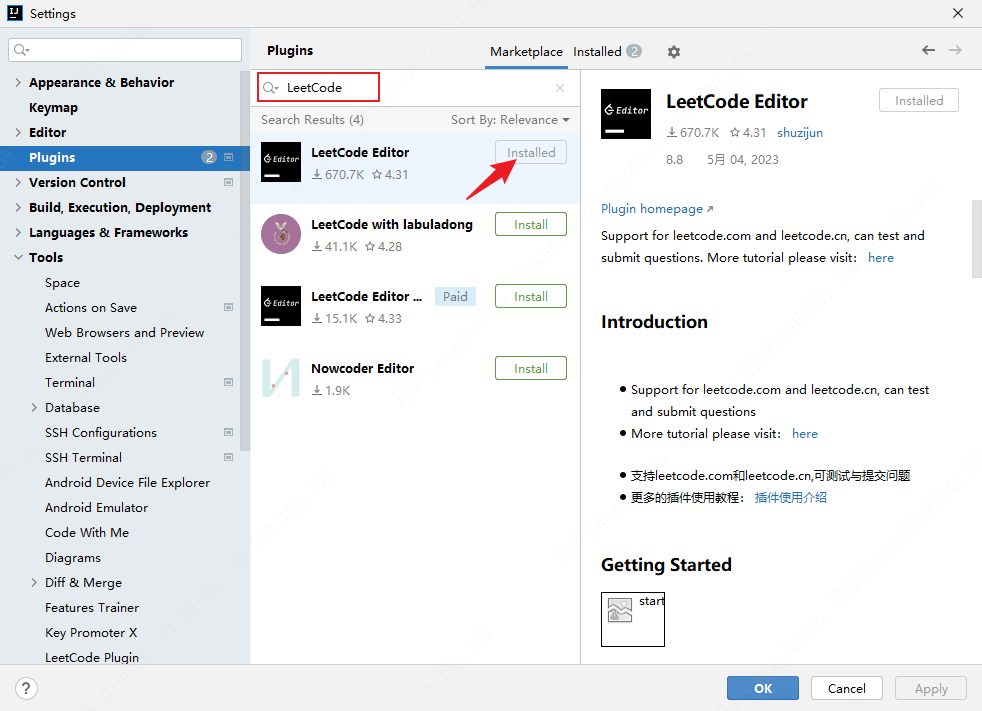The height and width of the screenshot is (711, 982).
Task: Expand Version Control section
Action: point(18,182)
